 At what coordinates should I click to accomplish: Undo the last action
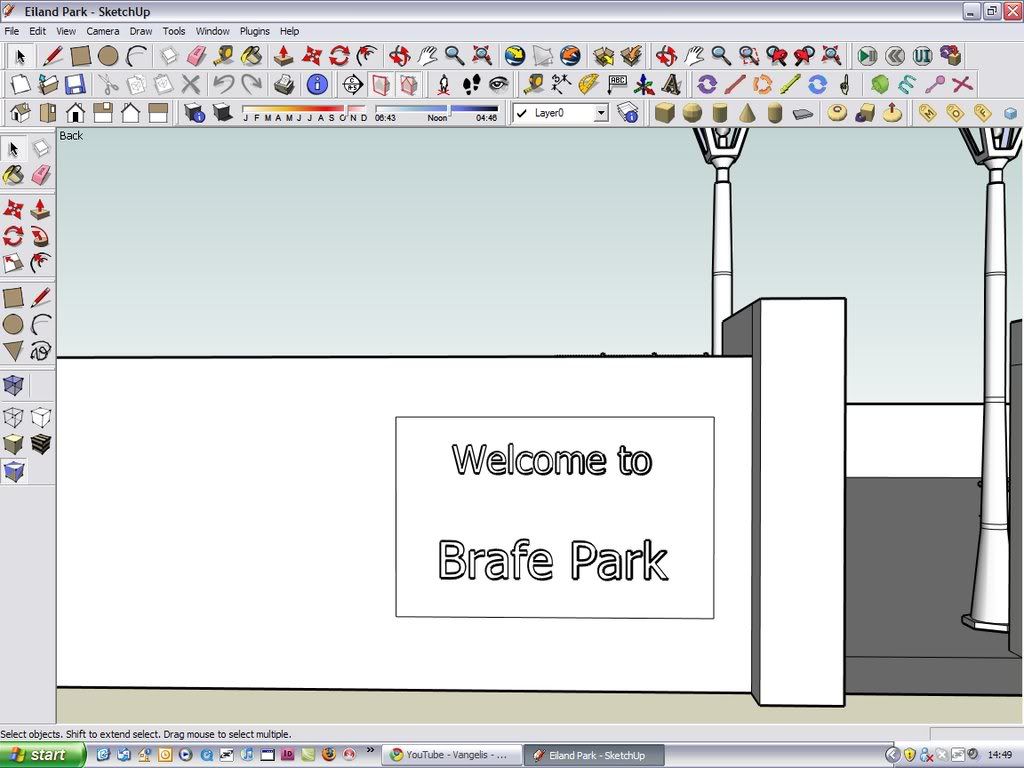[223, 84]
